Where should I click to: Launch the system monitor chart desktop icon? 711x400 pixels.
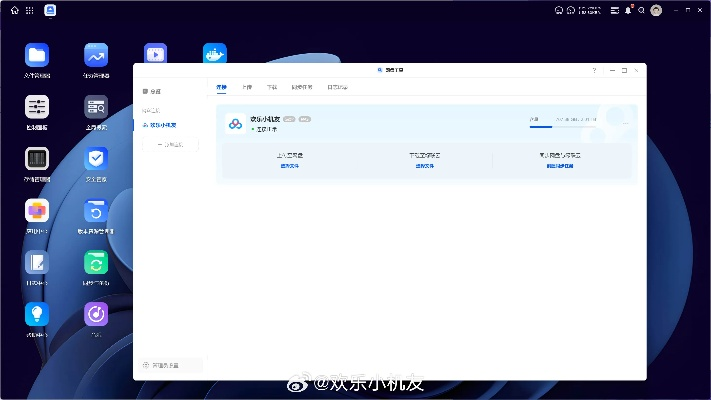pos(96,56)
